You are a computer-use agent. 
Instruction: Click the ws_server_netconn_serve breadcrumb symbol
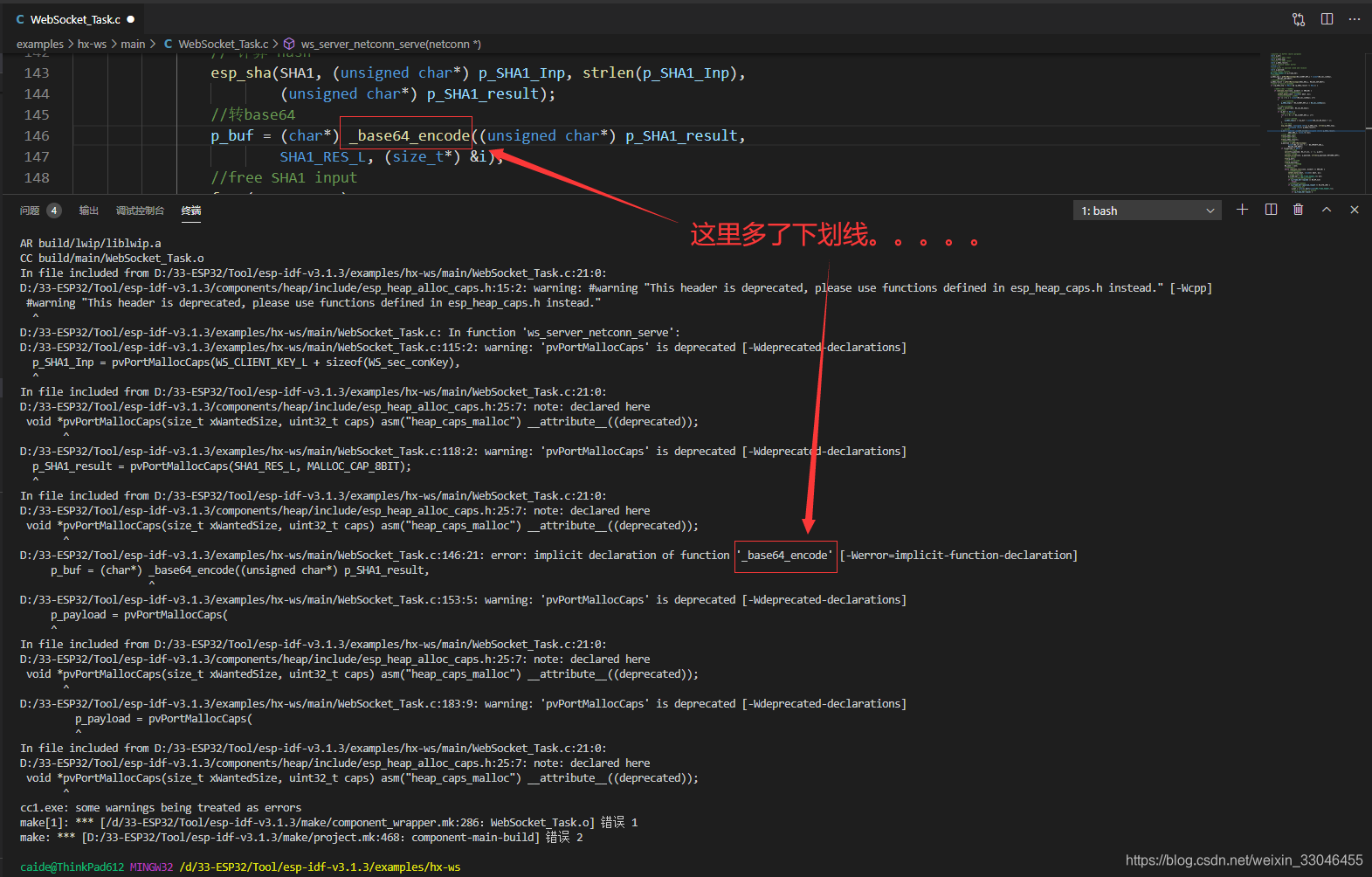(390, 44)
